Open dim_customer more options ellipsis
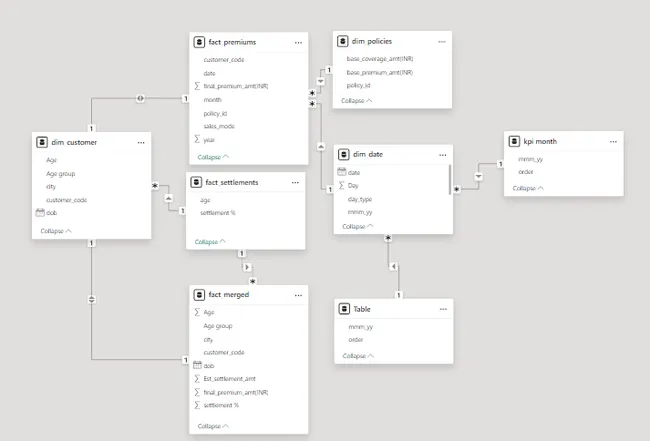650x441 pixels. [140, 143]
